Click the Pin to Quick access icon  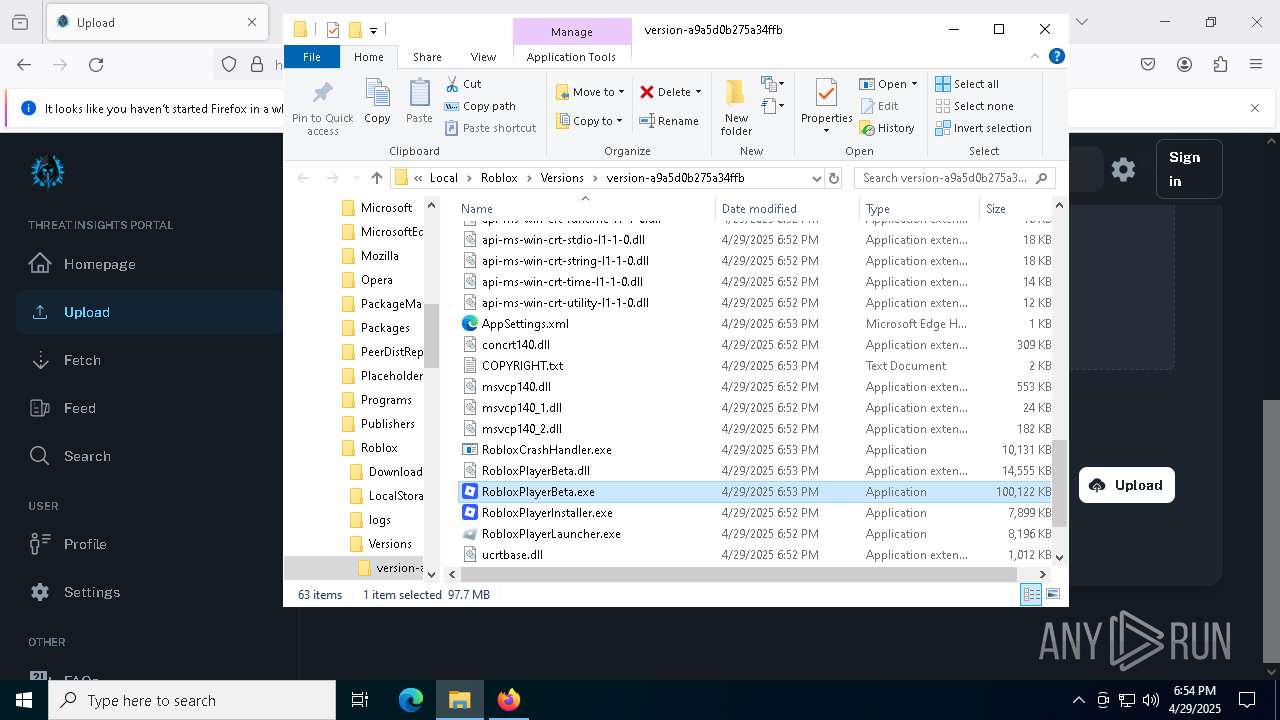322,108
